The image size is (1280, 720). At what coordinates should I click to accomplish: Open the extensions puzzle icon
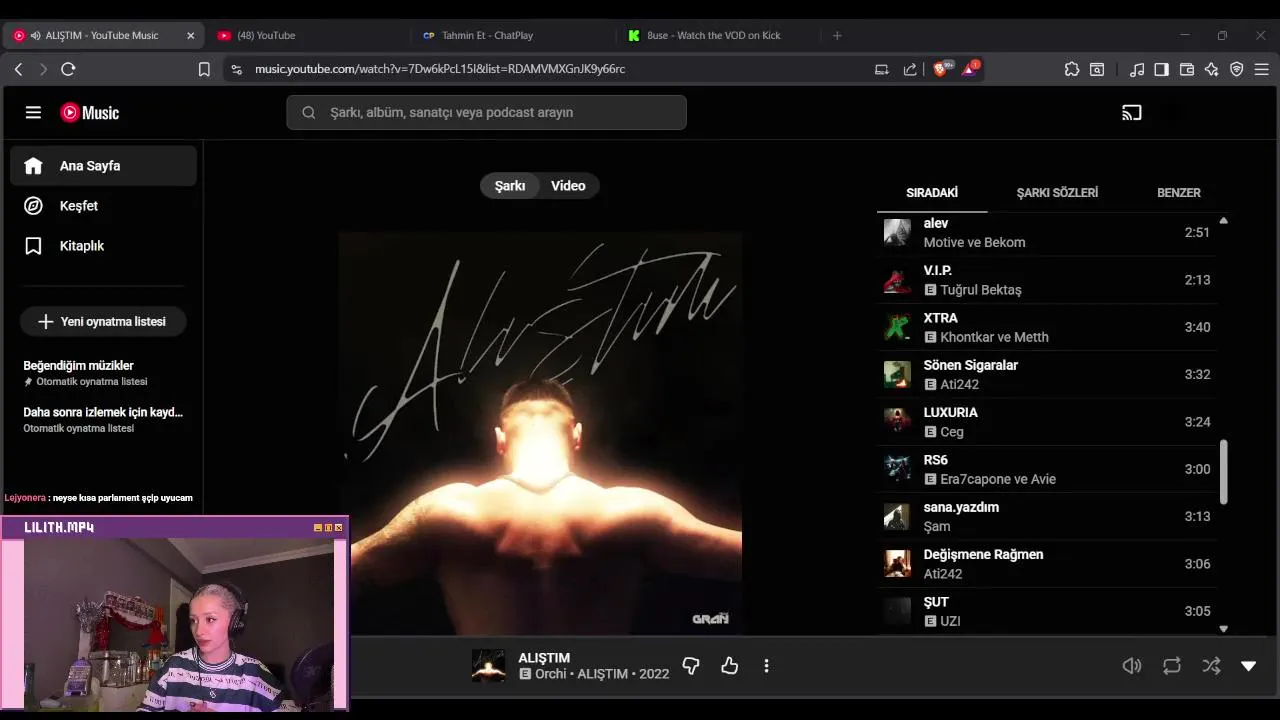point(1072,69)
